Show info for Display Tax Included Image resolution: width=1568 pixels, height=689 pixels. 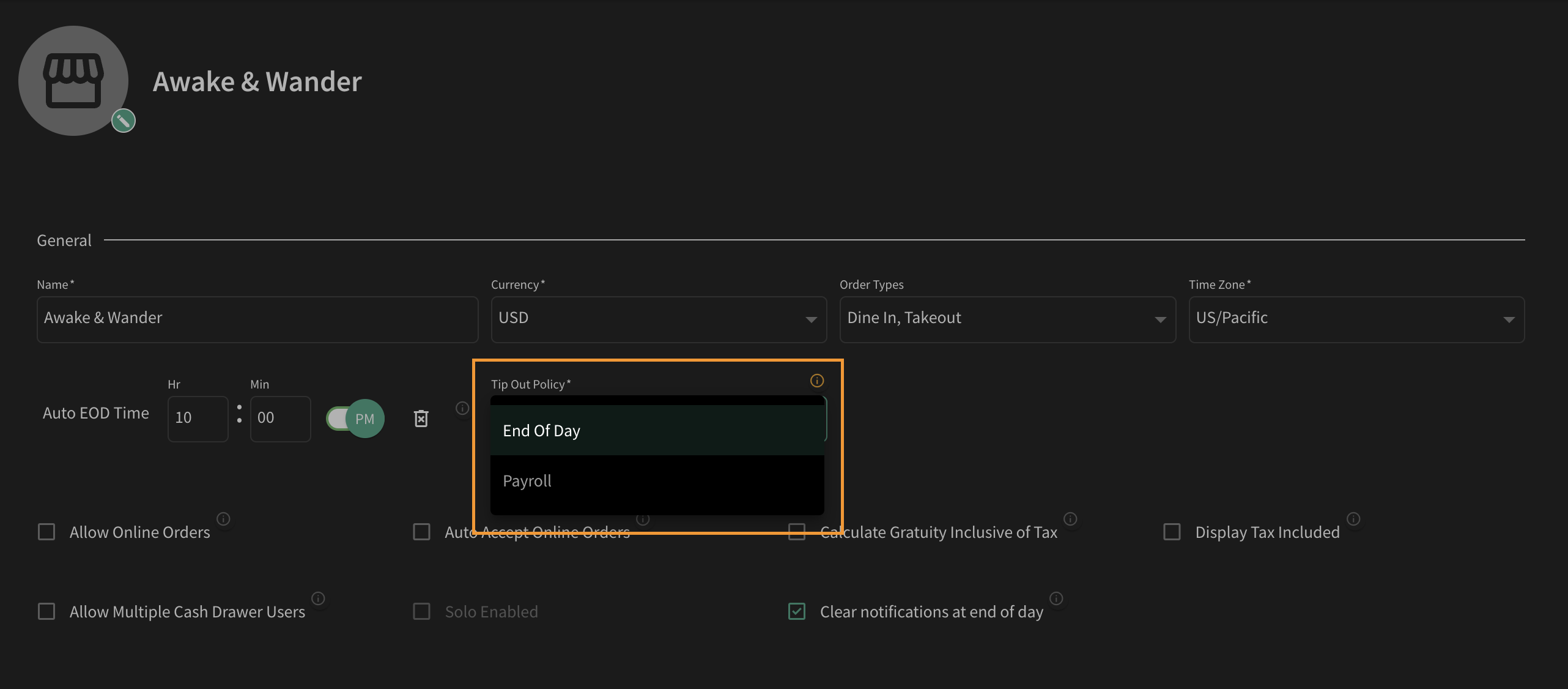click(x=1354, y=519)
